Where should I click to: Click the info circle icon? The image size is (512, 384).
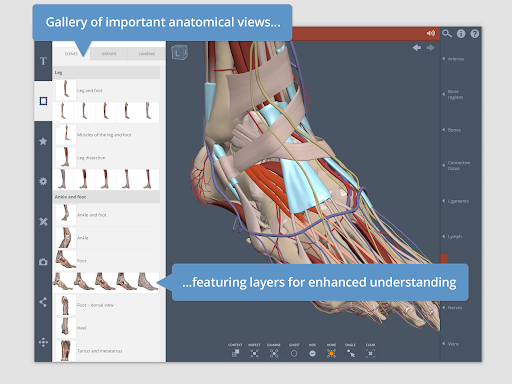click(461, 33)
